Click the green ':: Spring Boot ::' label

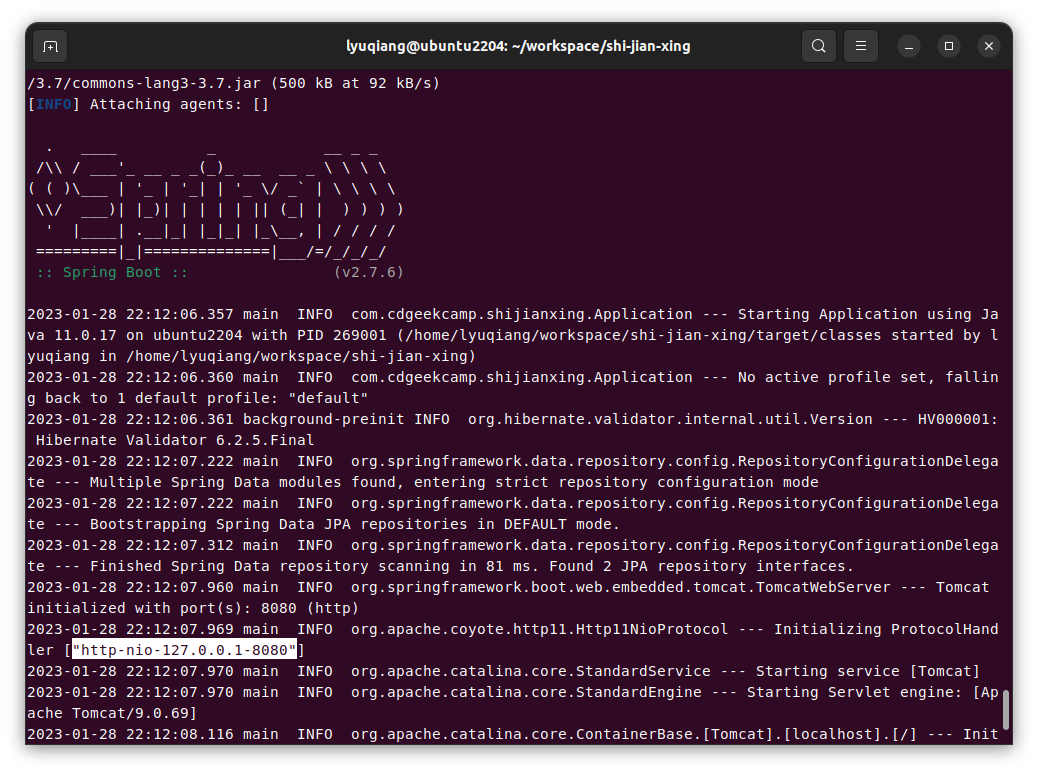pos(112,272)
